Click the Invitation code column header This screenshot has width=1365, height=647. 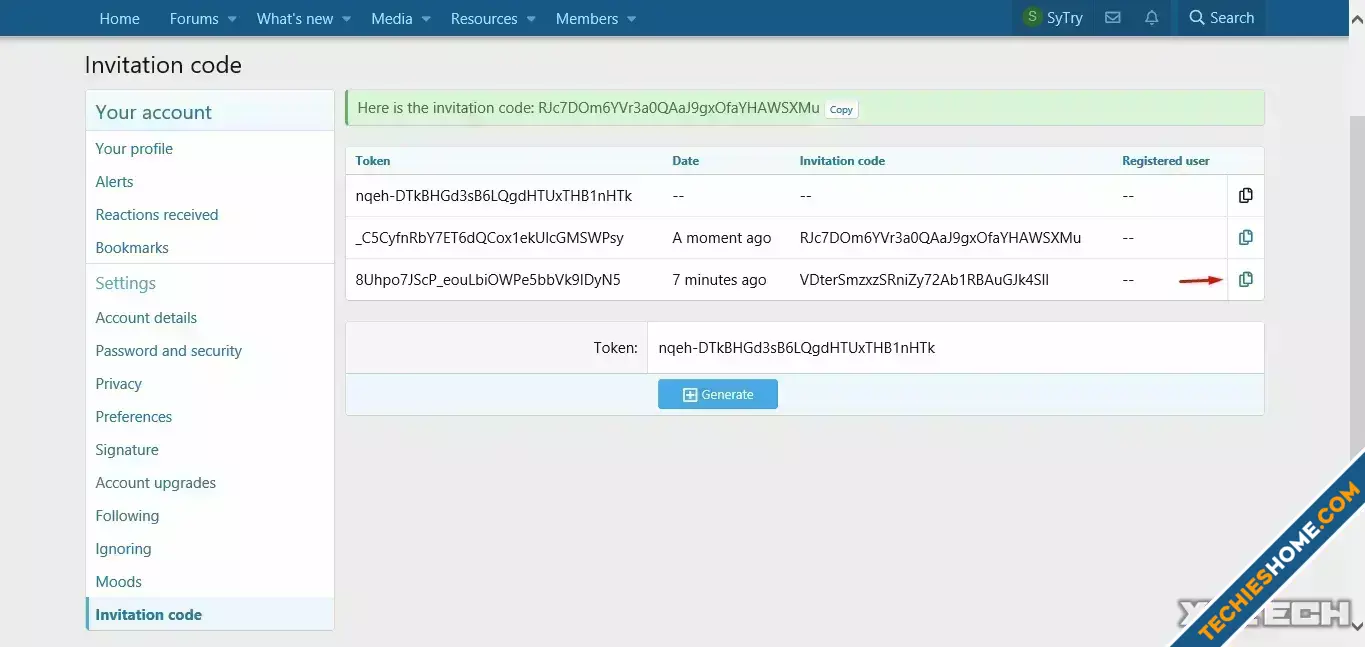pyautogui.click(x=842, y=161)
